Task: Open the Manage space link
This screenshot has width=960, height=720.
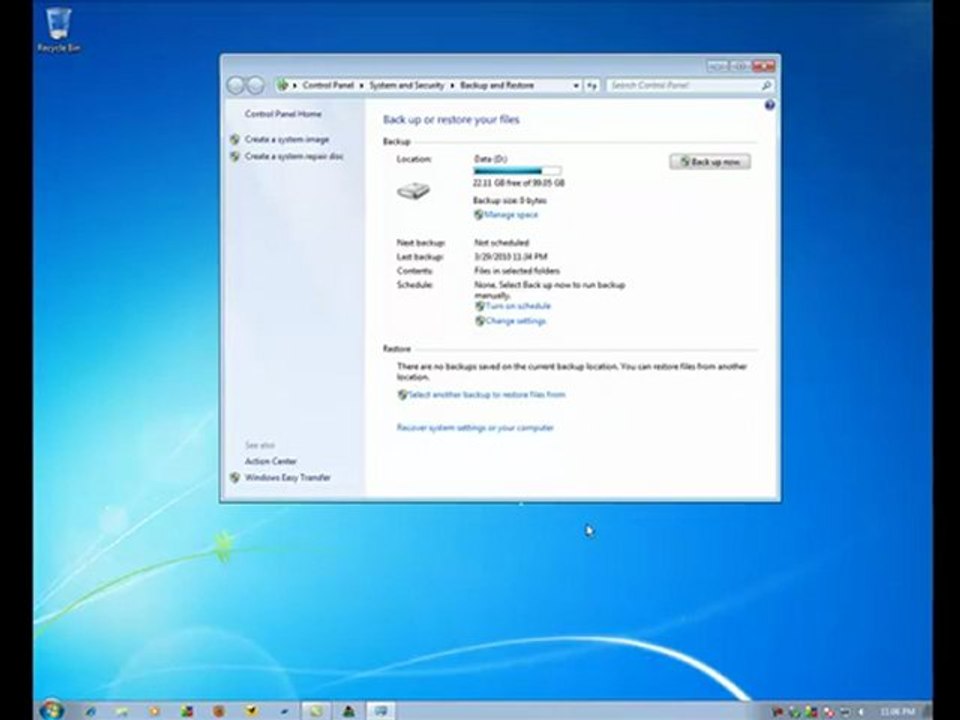Action: pyautogui.click(x=511, y=215)
